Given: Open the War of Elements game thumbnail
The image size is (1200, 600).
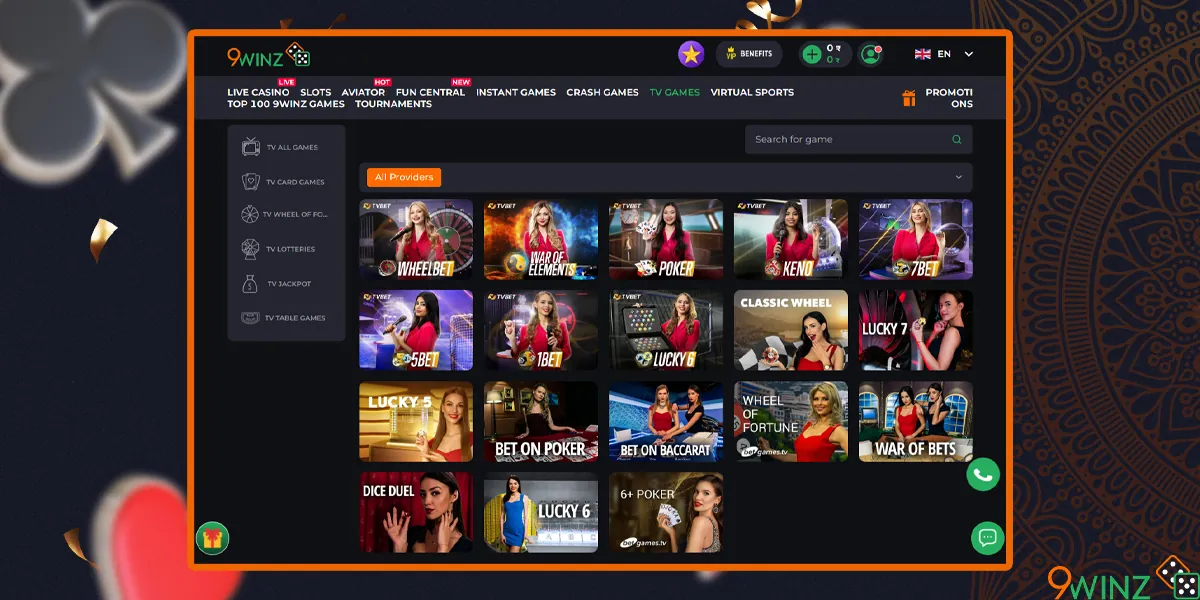Looking at the screenshot, I should coord(541,239).
